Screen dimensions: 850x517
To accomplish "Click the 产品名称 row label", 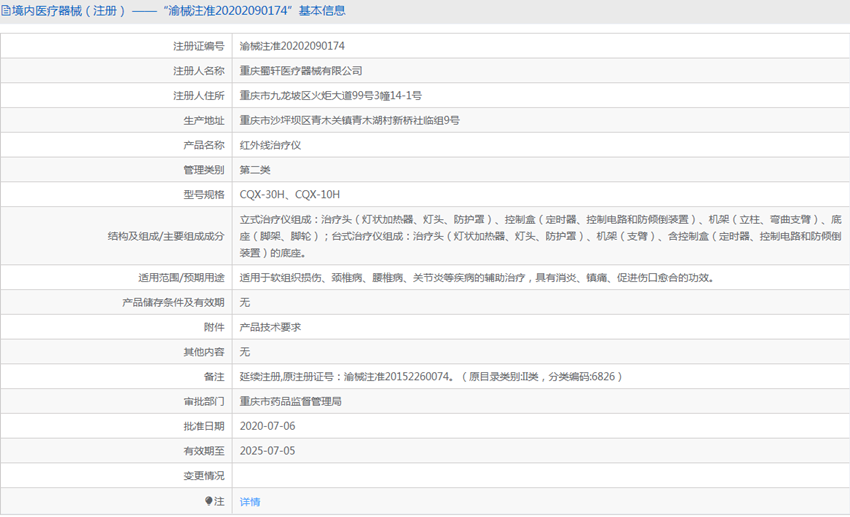I will tap(204, 145).
